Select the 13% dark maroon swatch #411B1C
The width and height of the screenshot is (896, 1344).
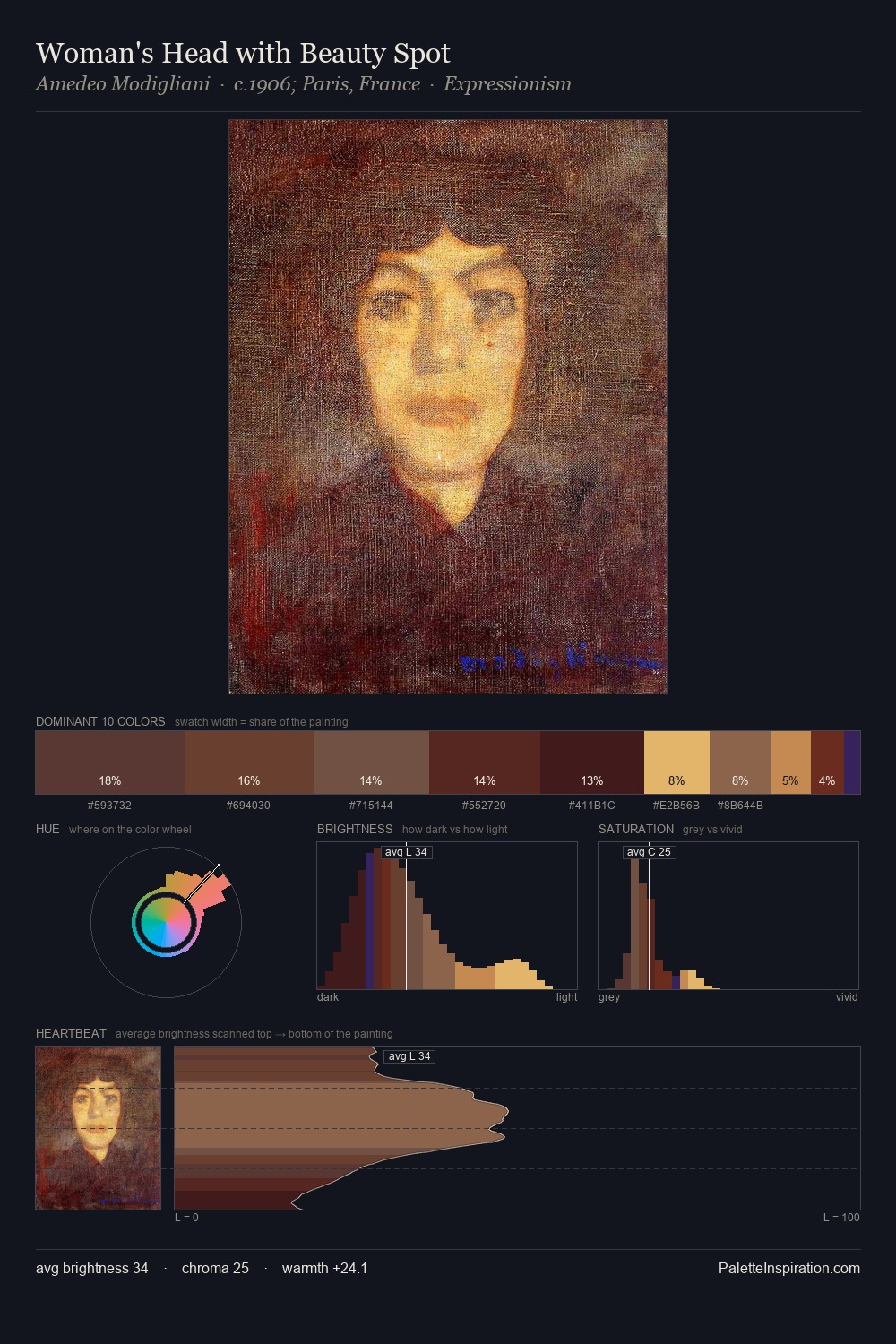click(592, 762)
